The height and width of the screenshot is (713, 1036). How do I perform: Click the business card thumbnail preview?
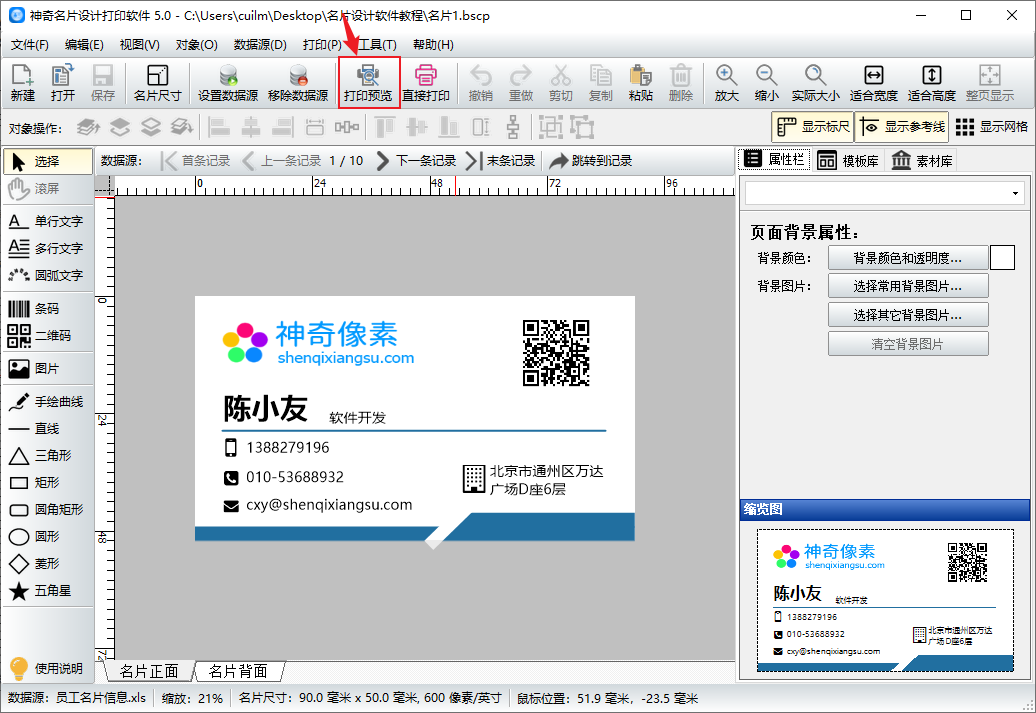(x=885, y=600)
